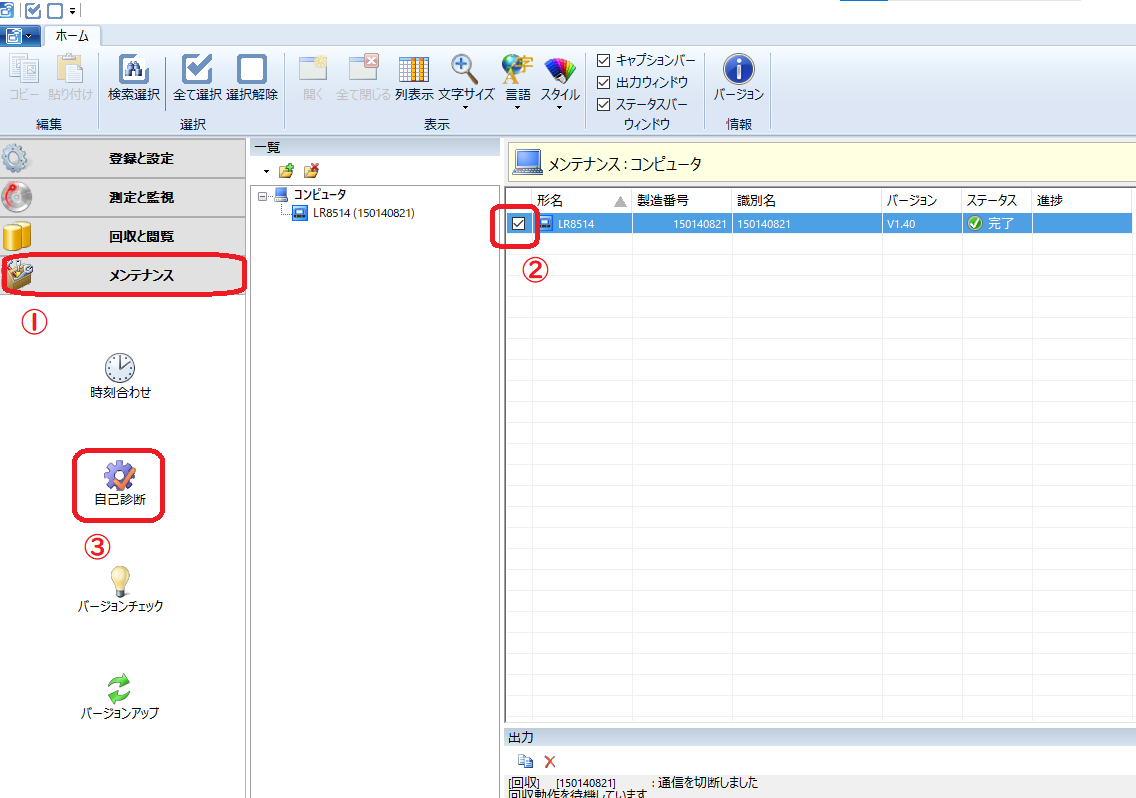Image resolution: width=1136 pixels, height=798 pixels.
Task: Show the バージョン version information
Action: click(x=739, y=80)
